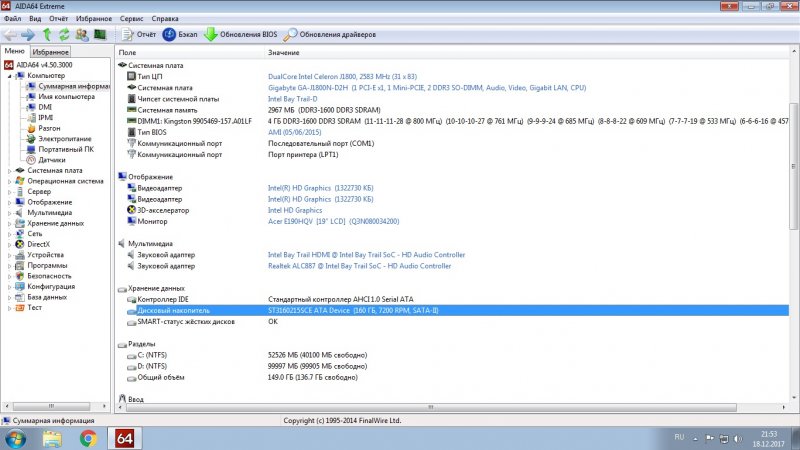Select DirectX in the sidebar tree
The width and height of the screenshot is (800, 450).
click(38, 244)
